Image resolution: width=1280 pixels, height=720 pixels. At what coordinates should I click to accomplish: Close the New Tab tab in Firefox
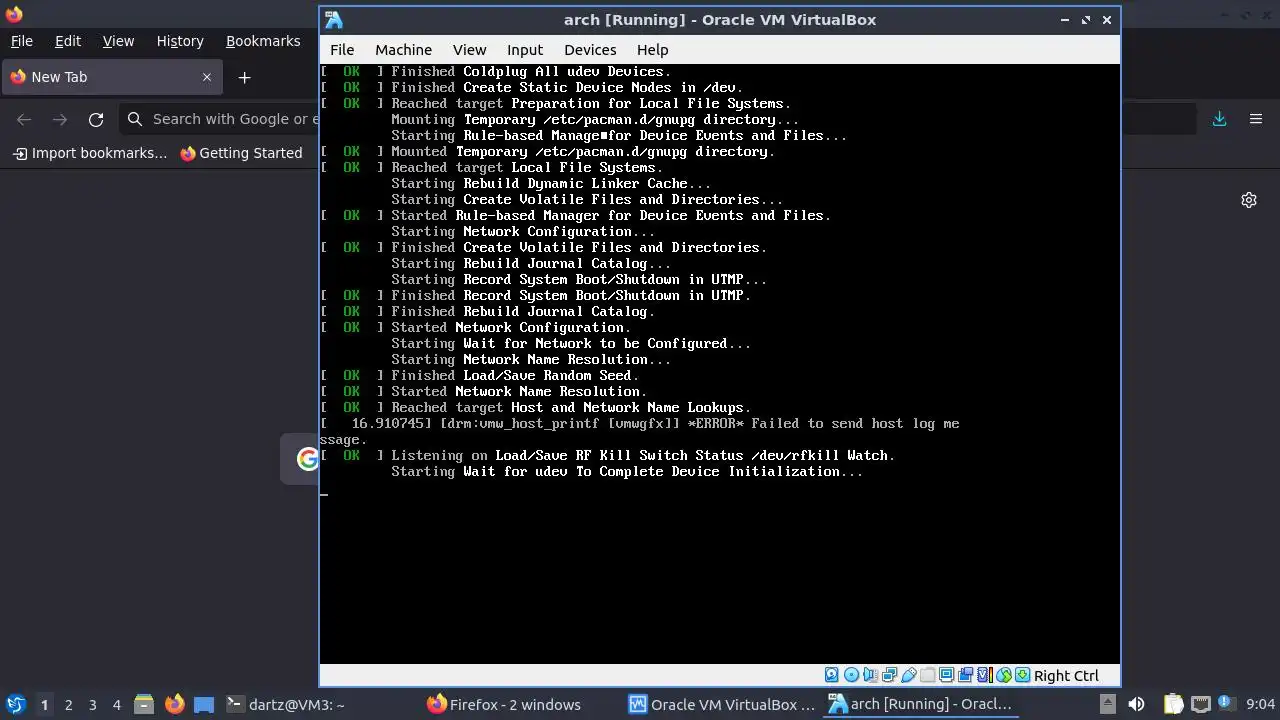207,77
